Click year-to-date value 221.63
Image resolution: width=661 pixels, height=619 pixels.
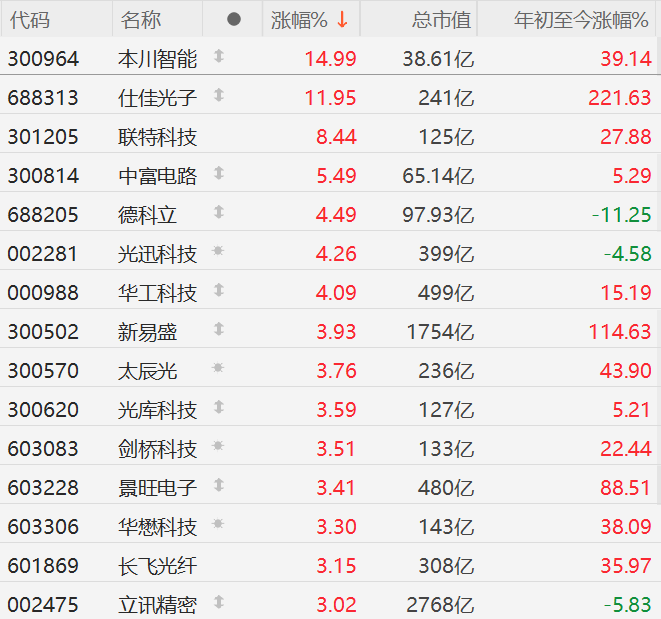(620, 98)
